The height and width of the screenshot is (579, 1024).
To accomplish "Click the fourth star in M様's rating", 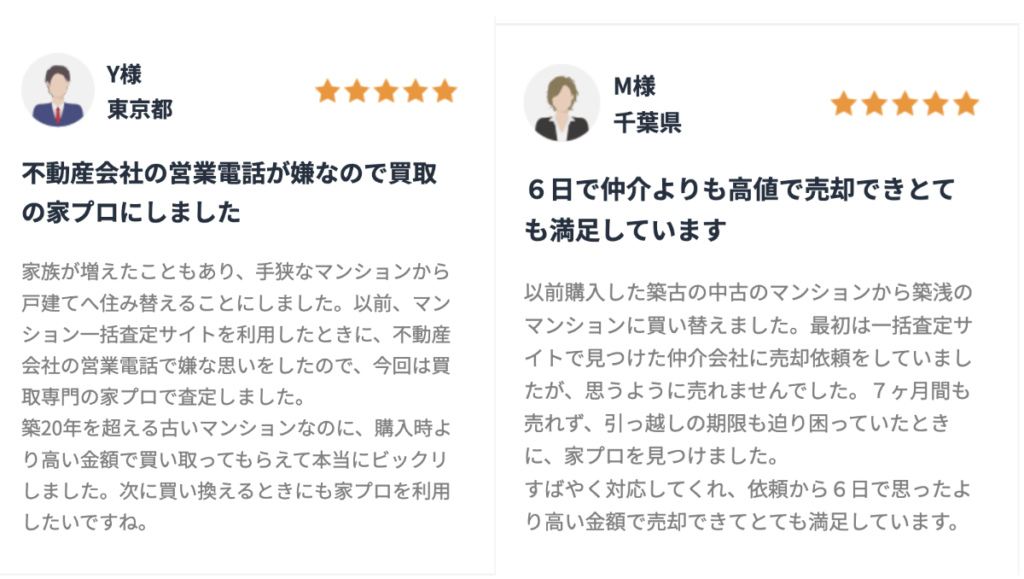I will (x=935, y=104).
